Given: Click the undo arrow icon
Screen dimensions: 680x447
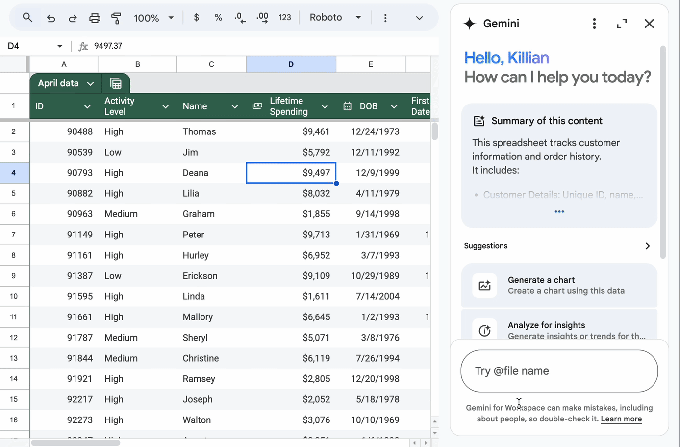Looking at the screenshot, I should tap(49, 18).
